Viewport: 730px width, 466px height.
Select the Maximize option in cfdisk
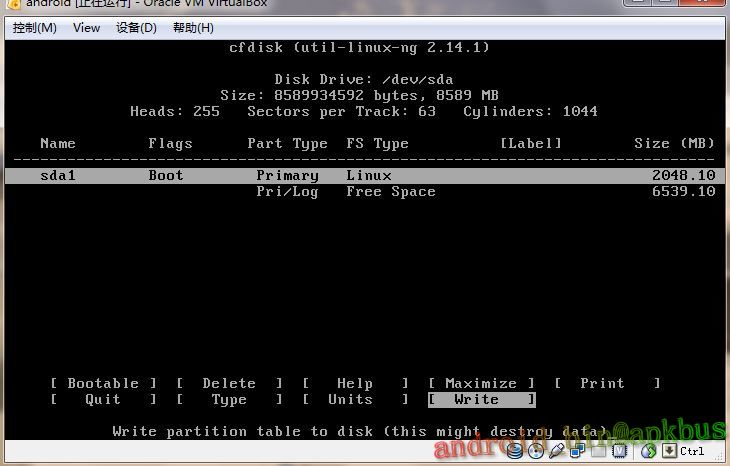tap(481, 383)
